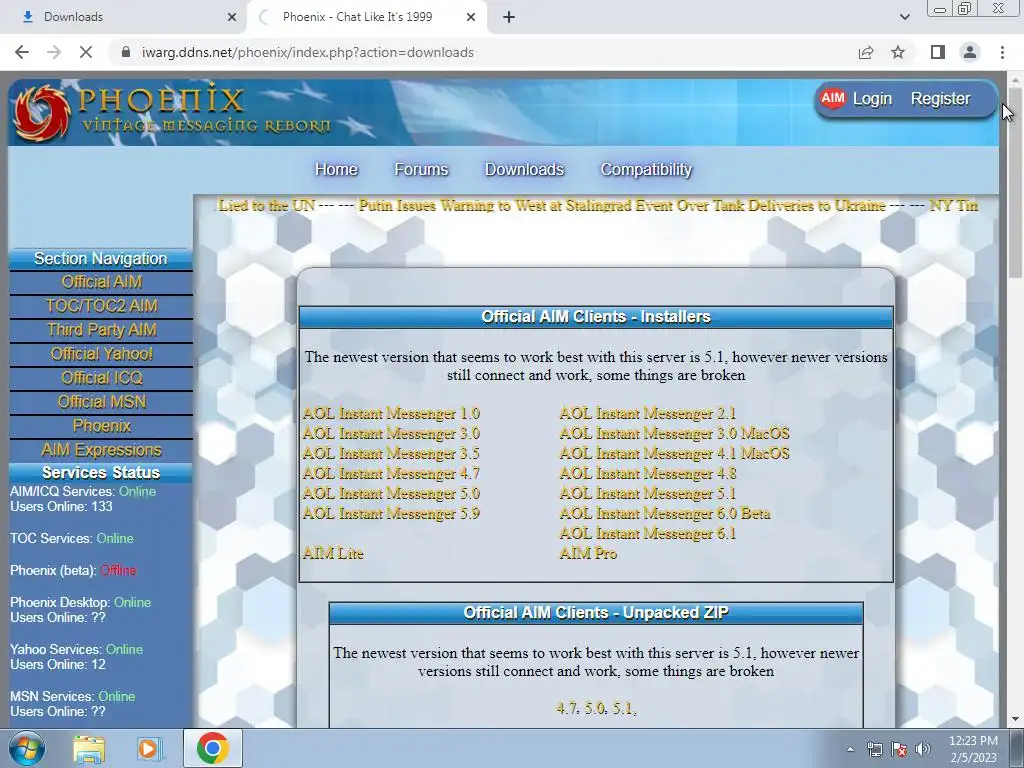1024x768 pixels.
Task: Click the taskbar clock showing 12:23 PM
Action: point(973,749)
